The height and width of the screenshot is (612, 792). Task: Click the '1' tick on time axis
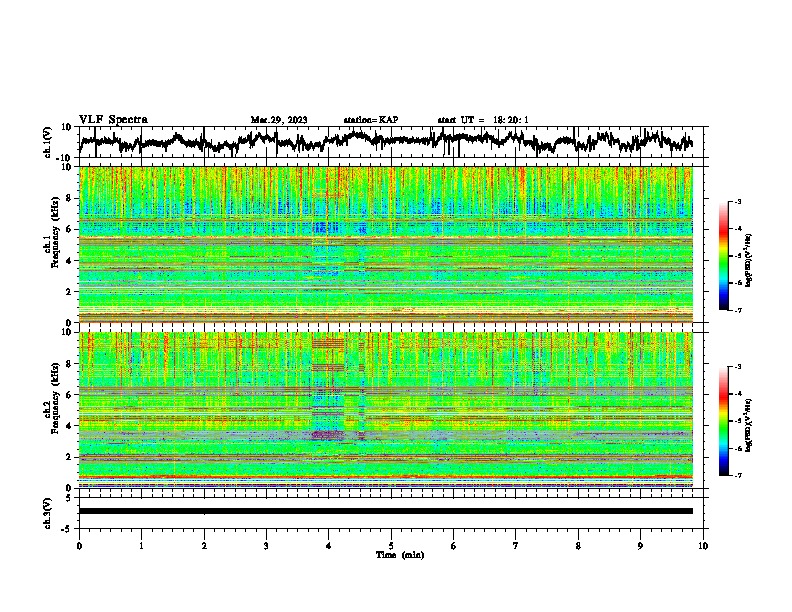141,546
